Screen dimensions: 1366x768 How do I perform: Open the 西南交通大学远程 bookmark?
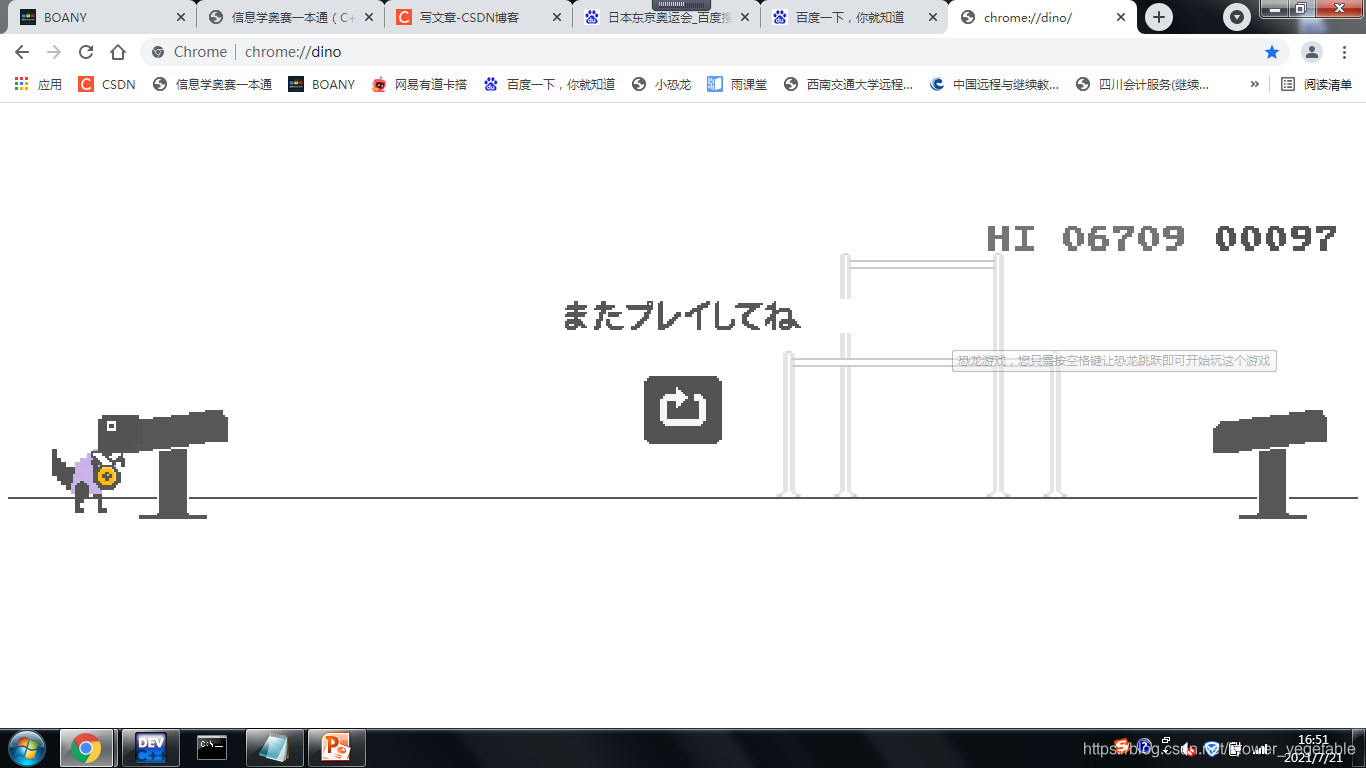click(848, 84)
